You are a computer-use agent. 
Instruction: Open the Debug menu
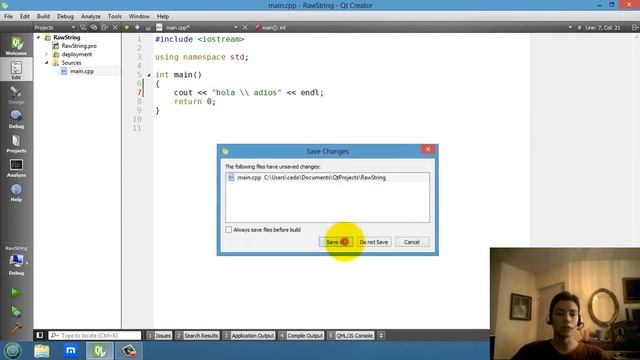click(65, 16)
